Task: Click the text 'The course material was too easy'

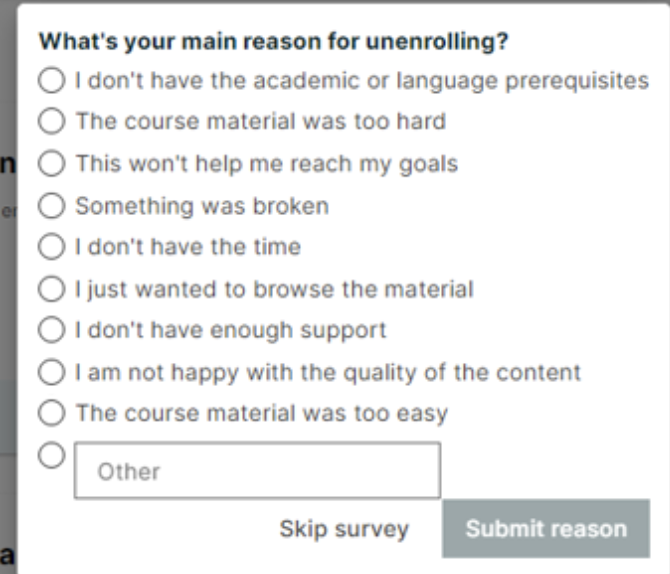Action: point(262,414)
